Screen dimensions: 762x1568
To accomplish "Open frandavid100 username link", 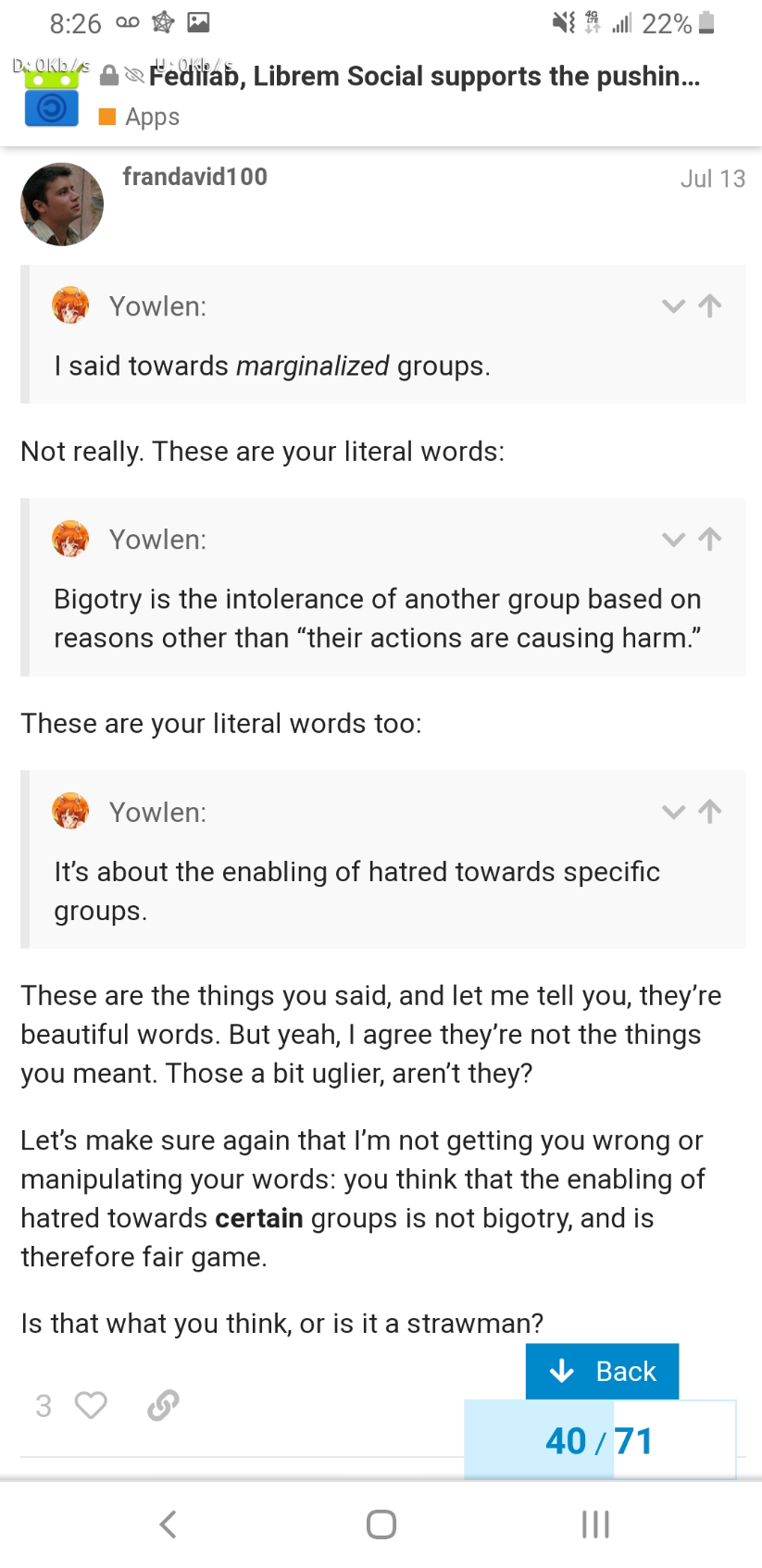I will [194, 177].
